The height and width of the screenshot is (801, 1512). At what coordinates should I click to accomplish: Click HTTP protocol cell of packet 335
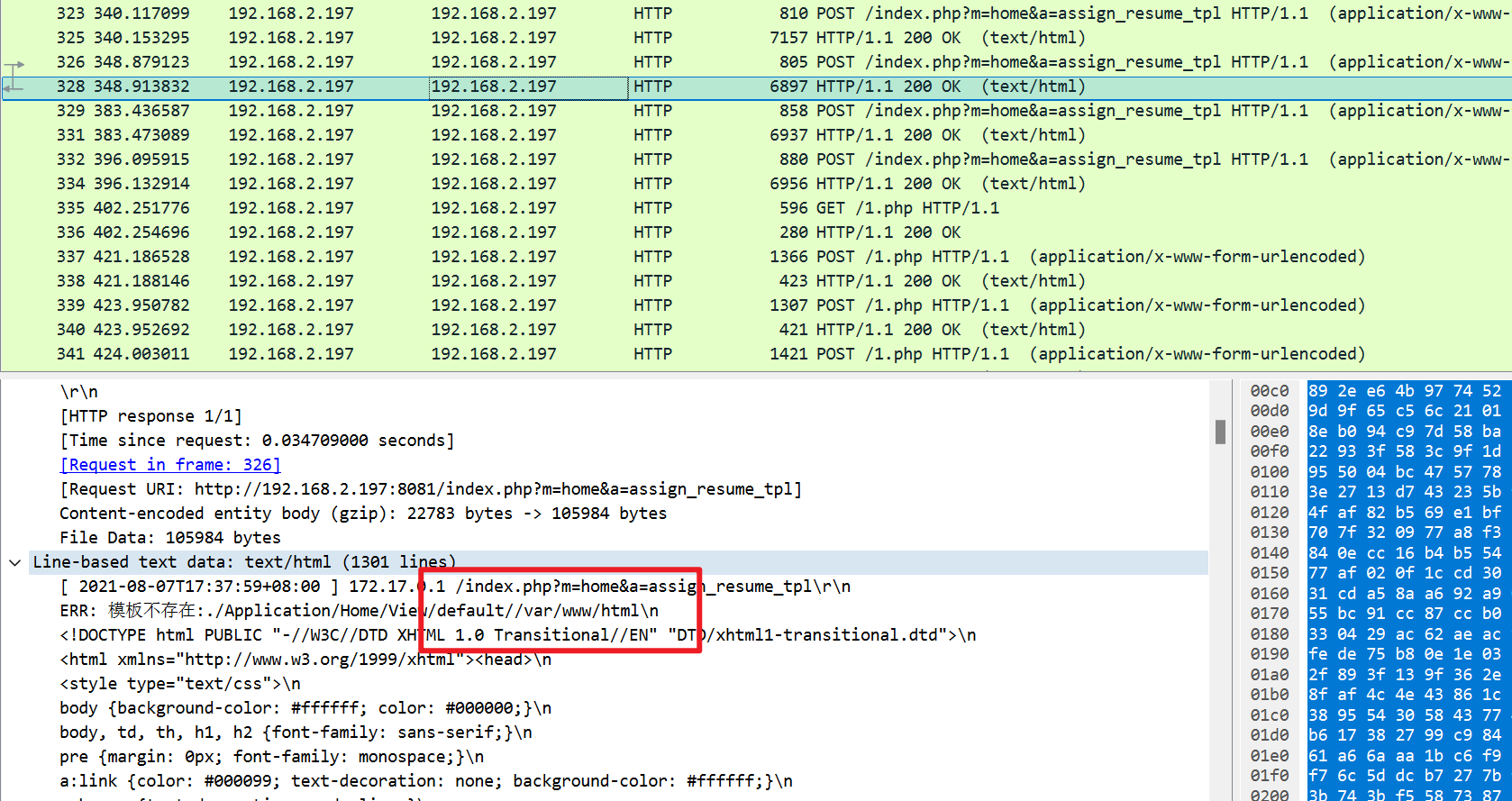click(652, 208)
